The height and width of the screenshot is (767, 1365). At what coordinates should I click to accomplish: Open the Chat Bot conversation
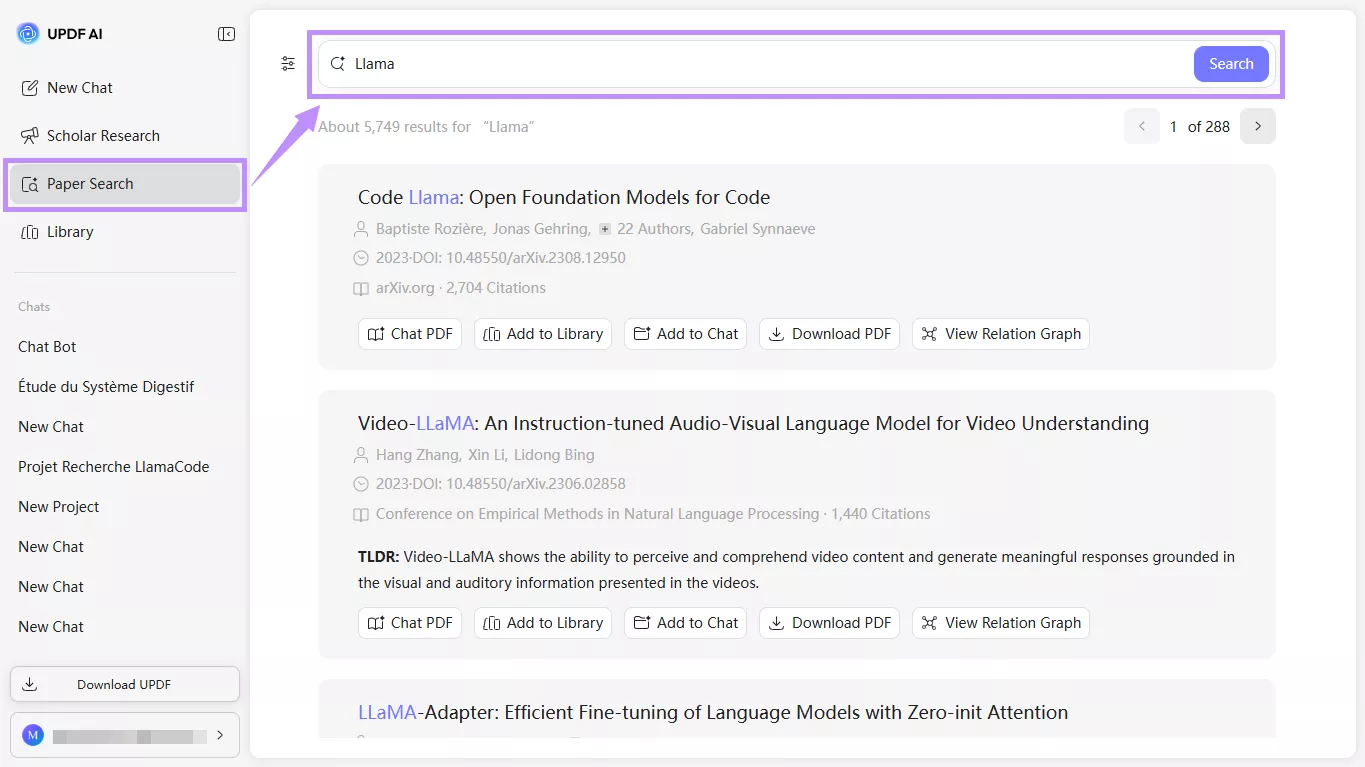coord(46,346)
